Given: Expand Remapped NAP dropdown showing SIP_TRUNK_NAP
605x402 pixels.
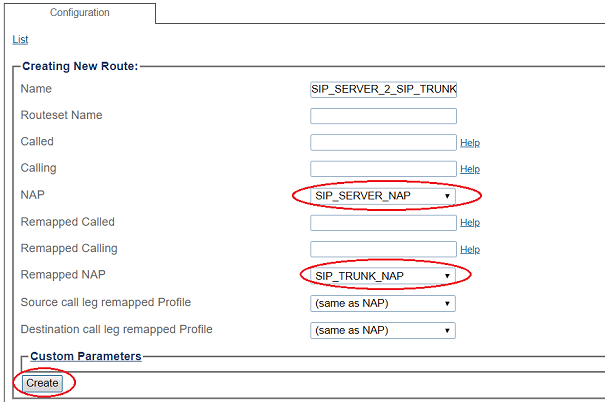Looking at the screenshot, I should click(383, 276).
